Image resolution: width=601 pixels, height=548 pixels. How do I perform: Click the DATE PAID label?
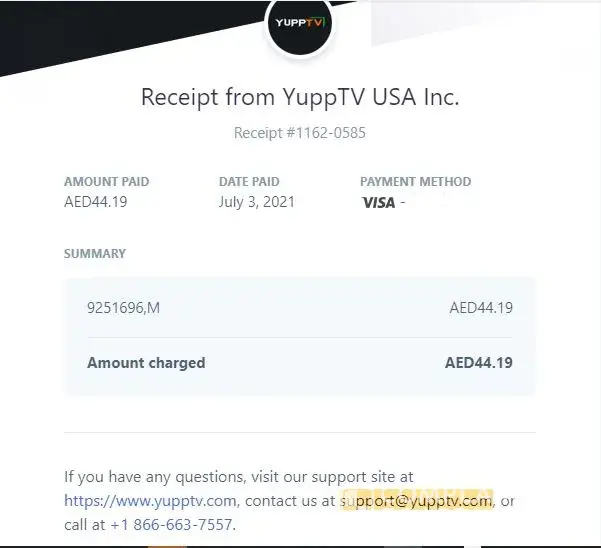point(249,182)
